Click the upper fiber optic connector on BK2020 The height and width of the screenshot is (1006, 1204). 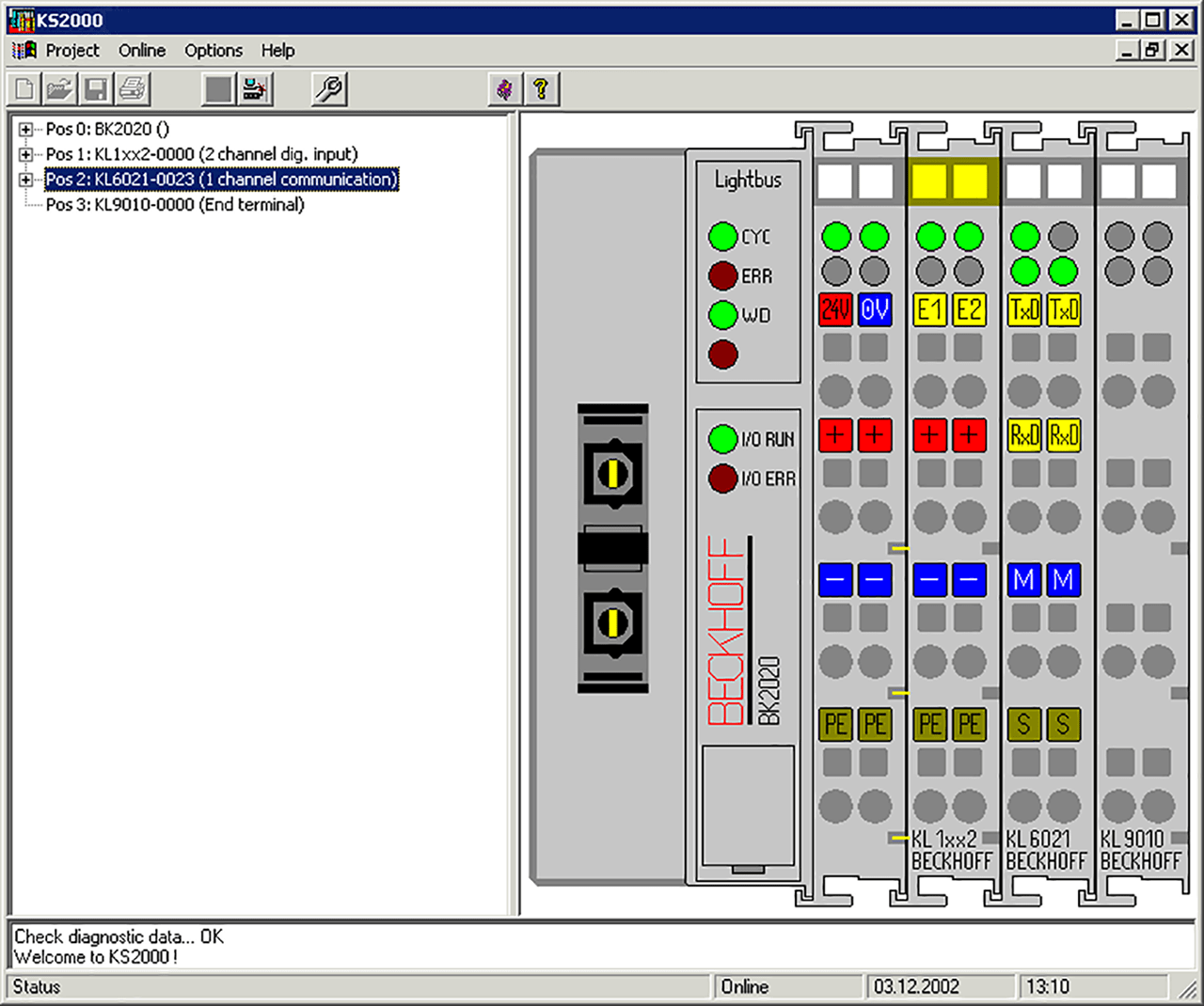tap(613, 473)
